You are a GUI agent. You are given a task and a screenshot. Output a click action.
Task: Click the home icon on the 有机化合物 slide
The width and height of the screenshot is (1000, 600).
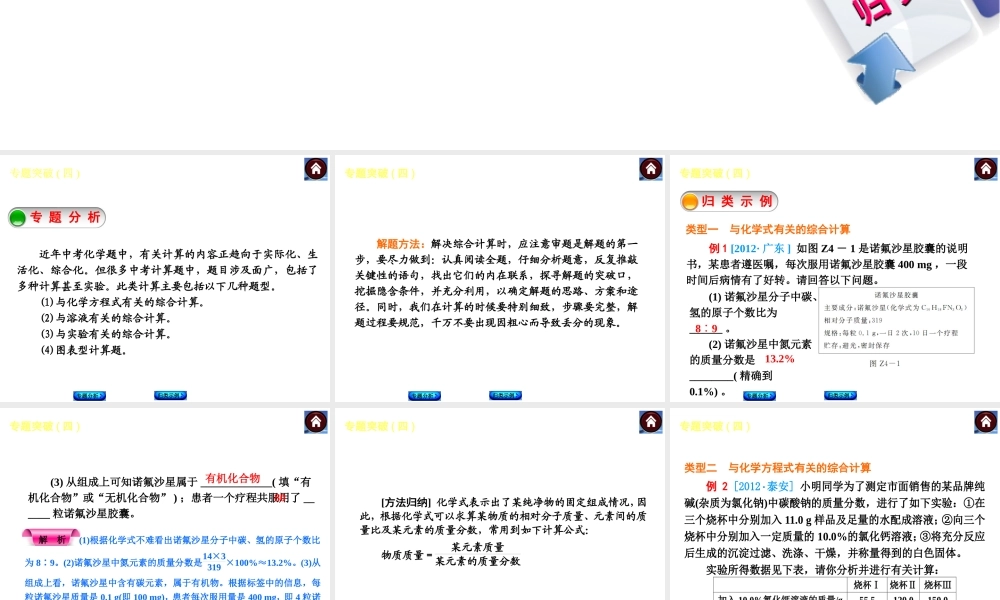point(316,421)
